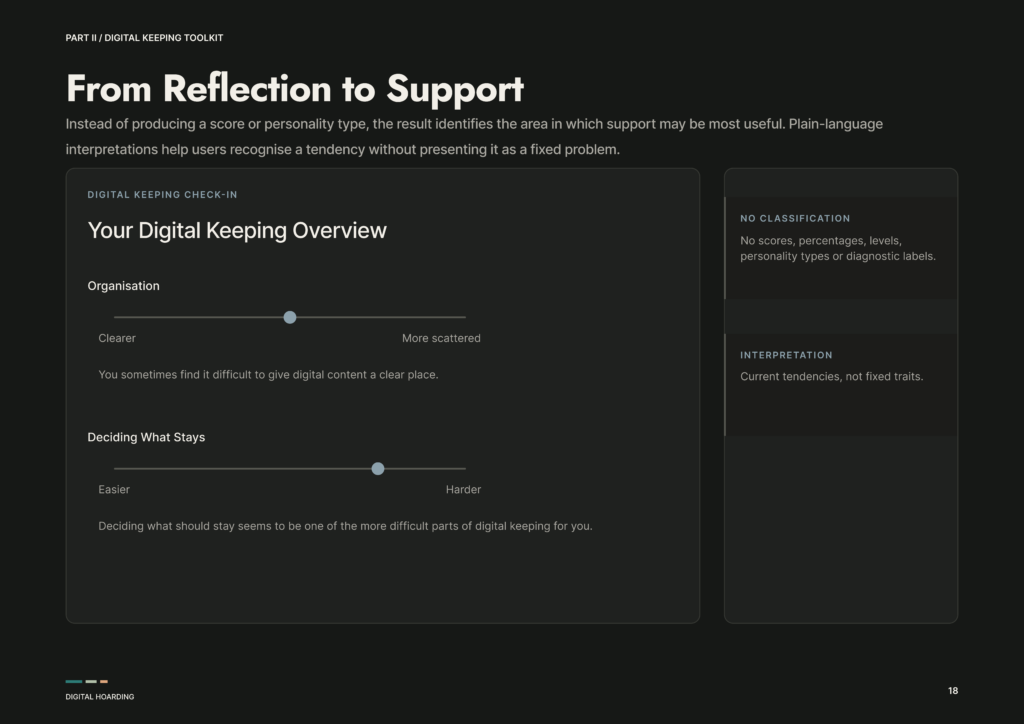This screenshot has height=724, width=1024.
Task: Click the 'Easier' slider label
Action: [x=114, y=490]
